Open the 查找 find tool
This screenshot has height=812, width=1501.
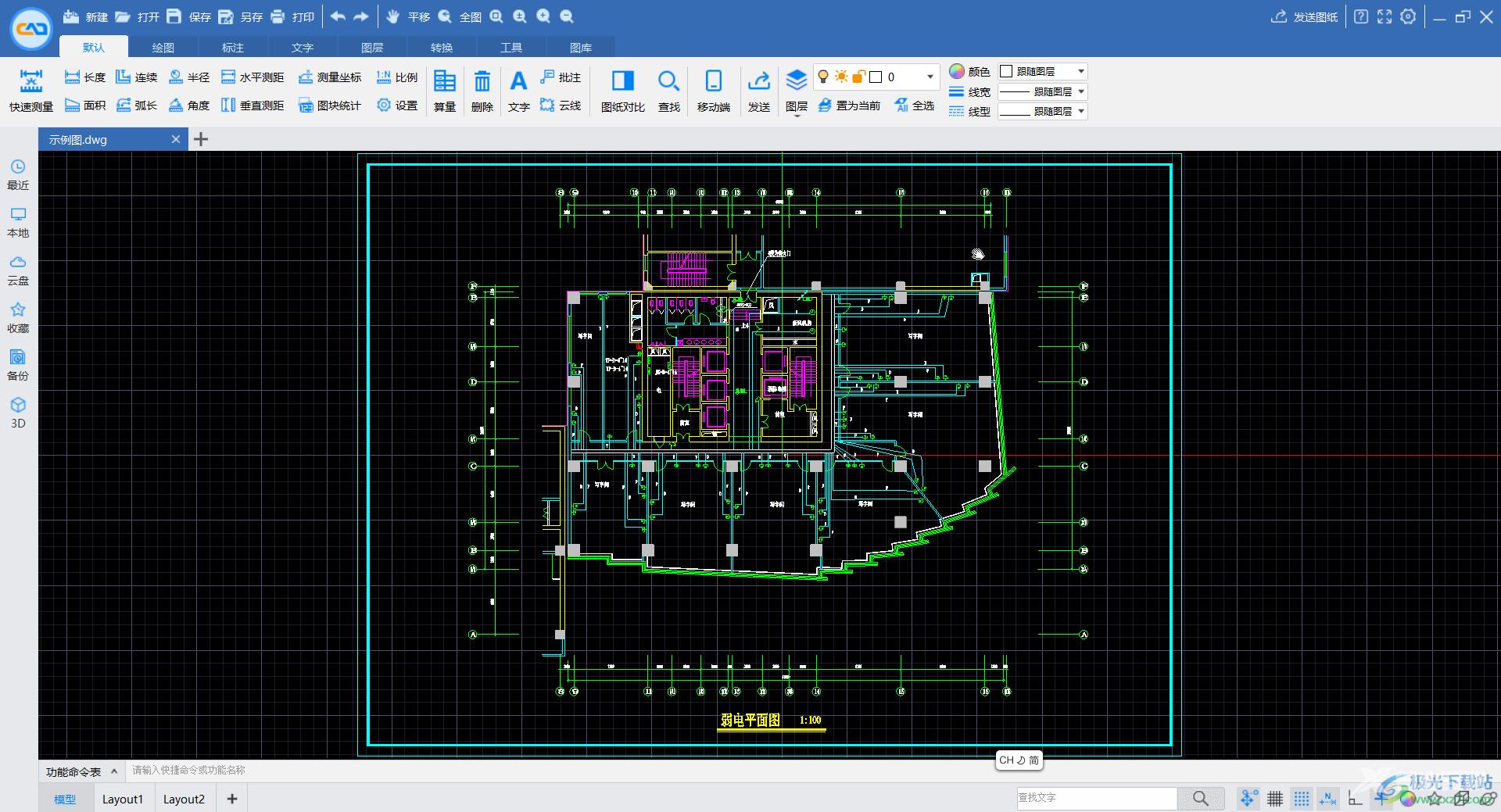(668, 91)
